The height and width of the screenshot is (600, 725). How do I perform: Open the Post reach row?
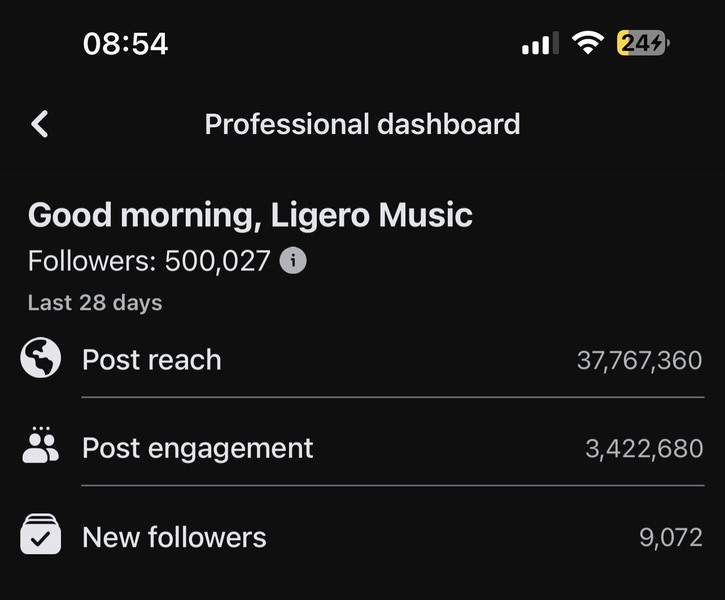(x=362, y=360)
